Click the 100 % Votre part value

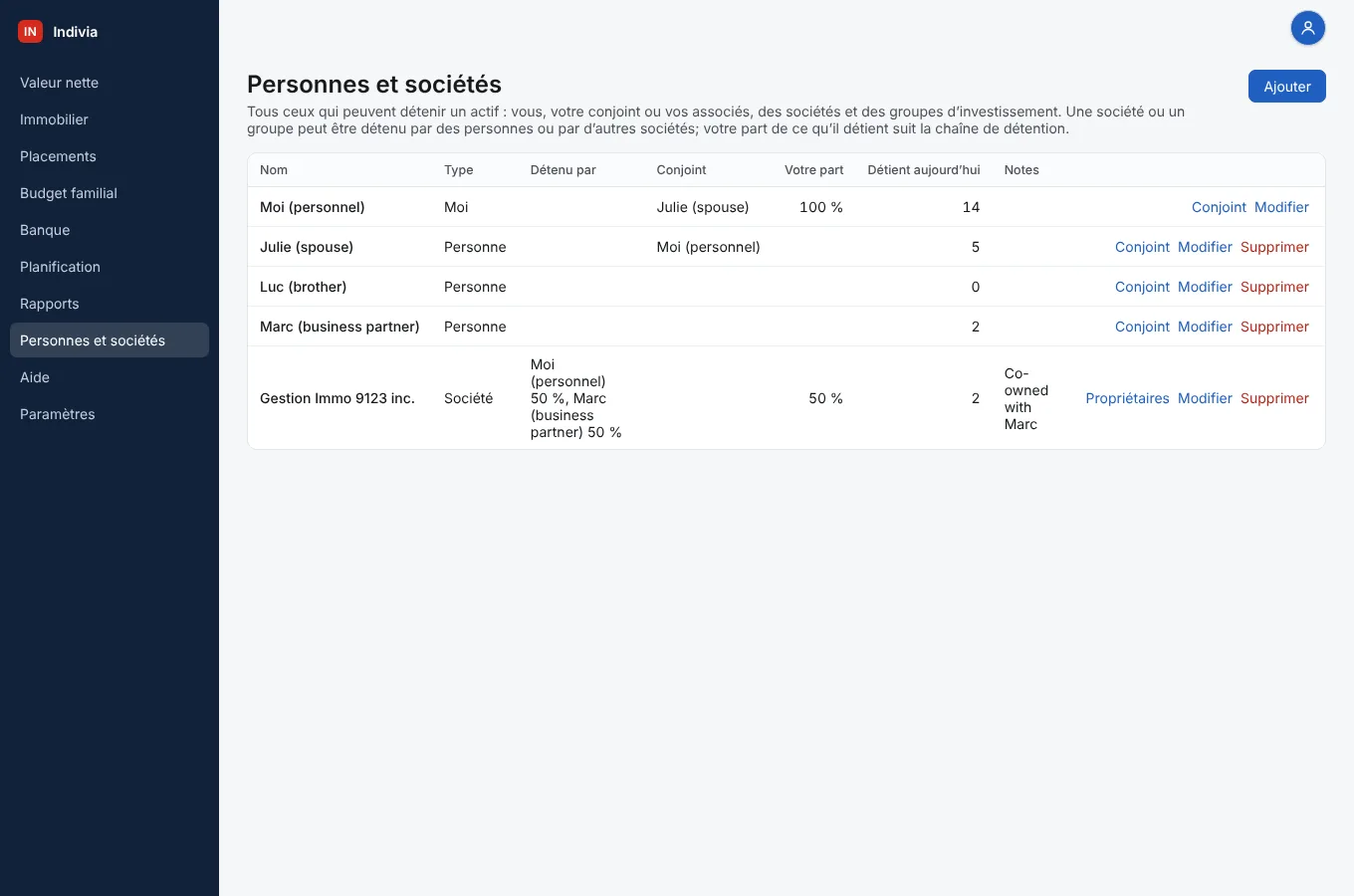click(x=821, y=207)
